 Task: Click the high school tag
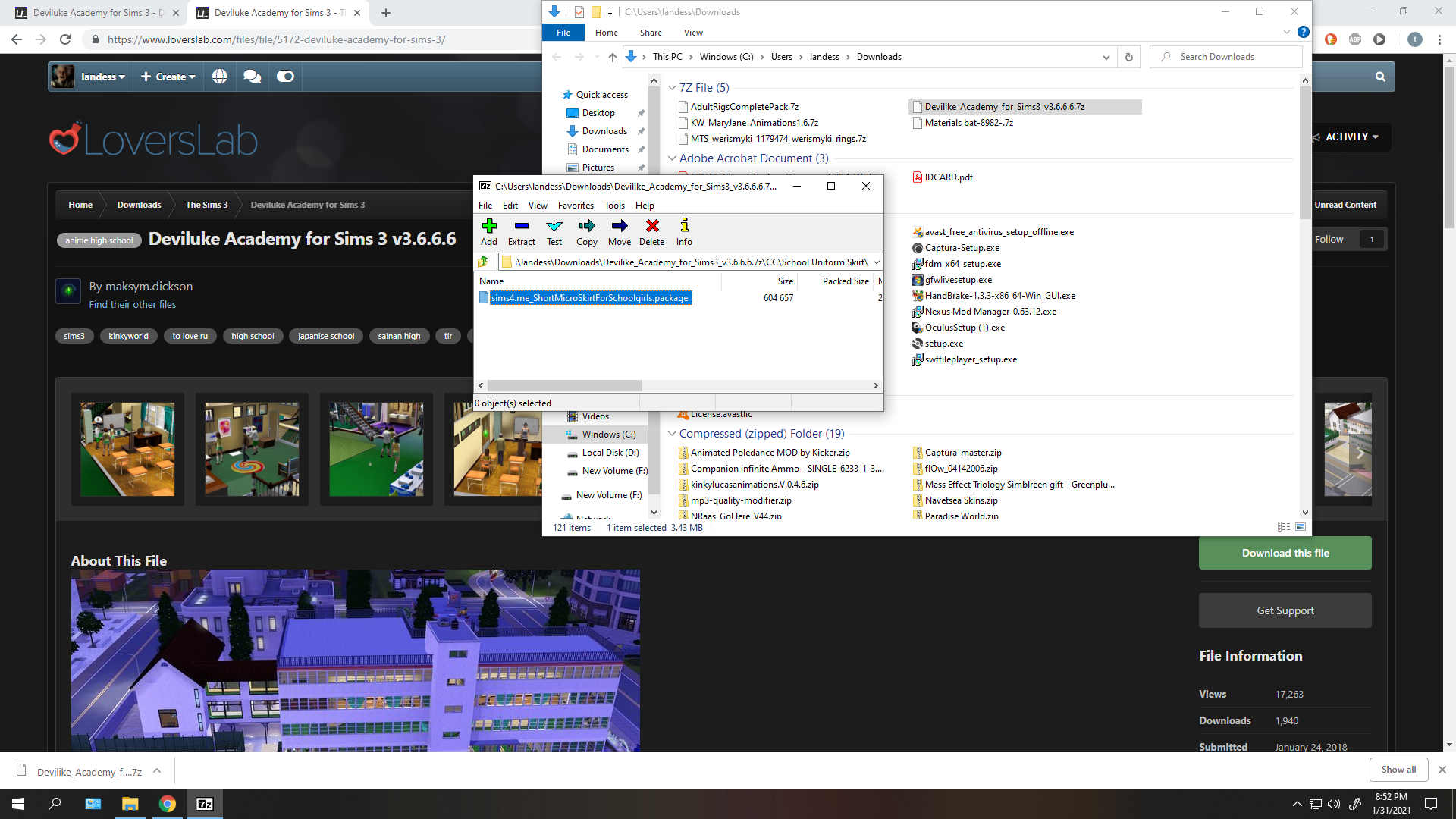[253, 337]
